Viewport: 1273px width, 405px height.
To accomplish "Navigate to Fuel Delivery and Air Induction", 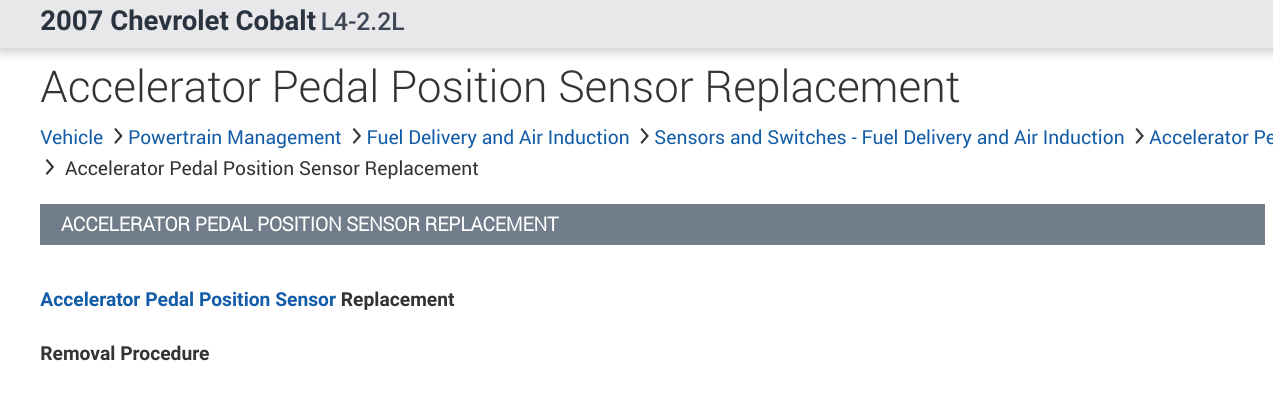I will (498, 138).
